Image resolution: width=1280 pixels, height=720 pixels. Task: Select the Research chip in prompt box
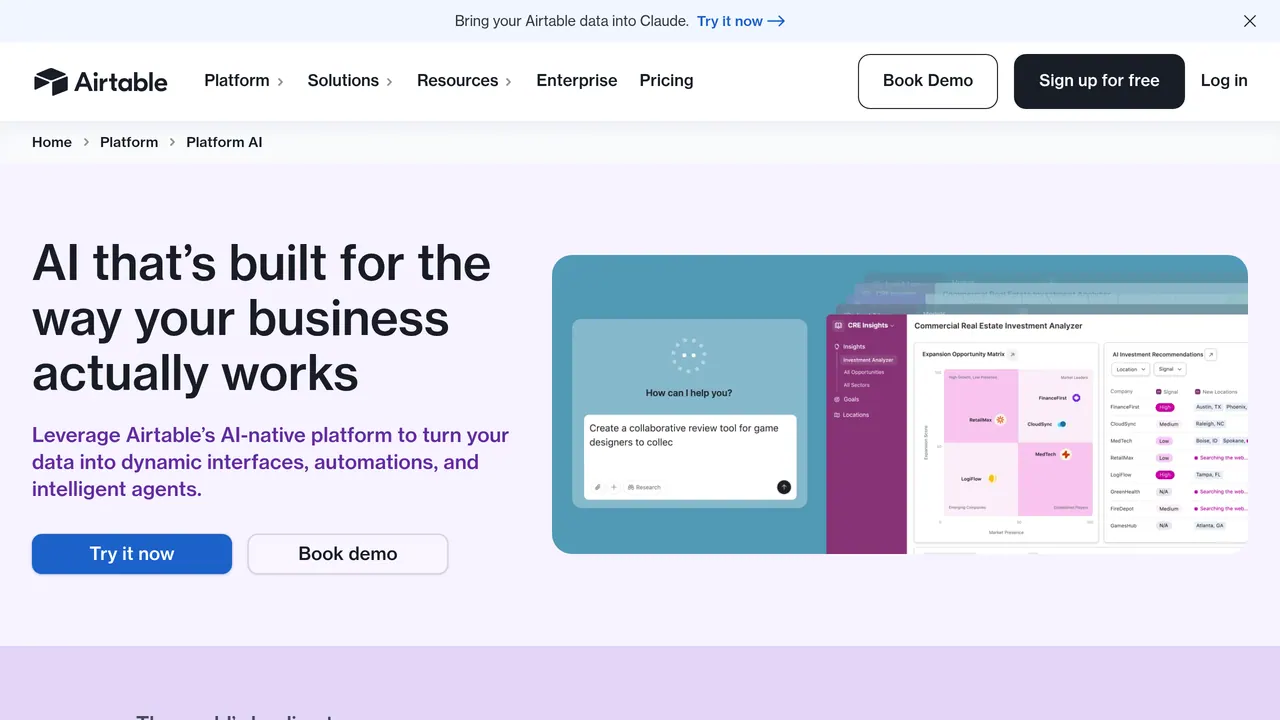(x=644, y=487)
